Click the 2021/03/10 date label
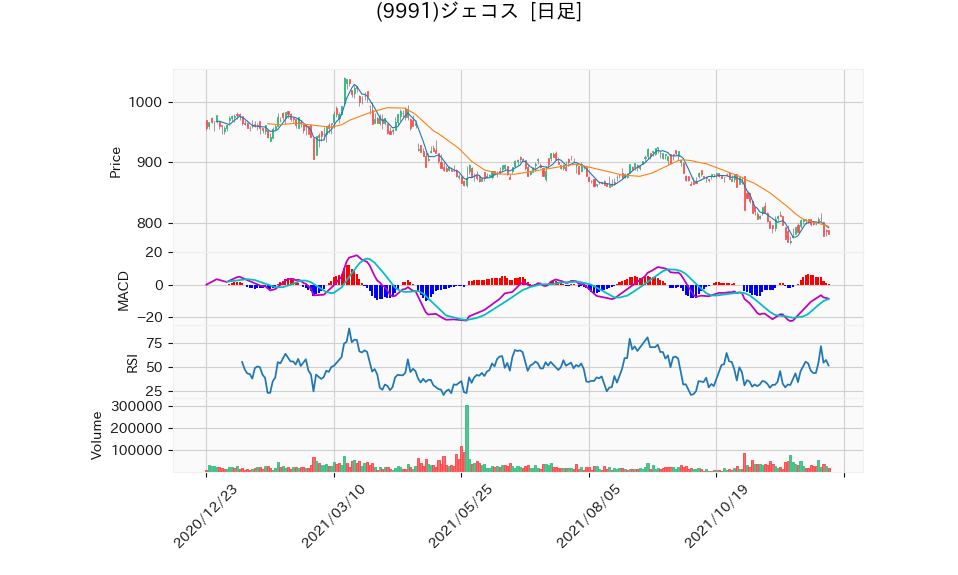Viewport: 958px width, 575px height. pos(333,516)
